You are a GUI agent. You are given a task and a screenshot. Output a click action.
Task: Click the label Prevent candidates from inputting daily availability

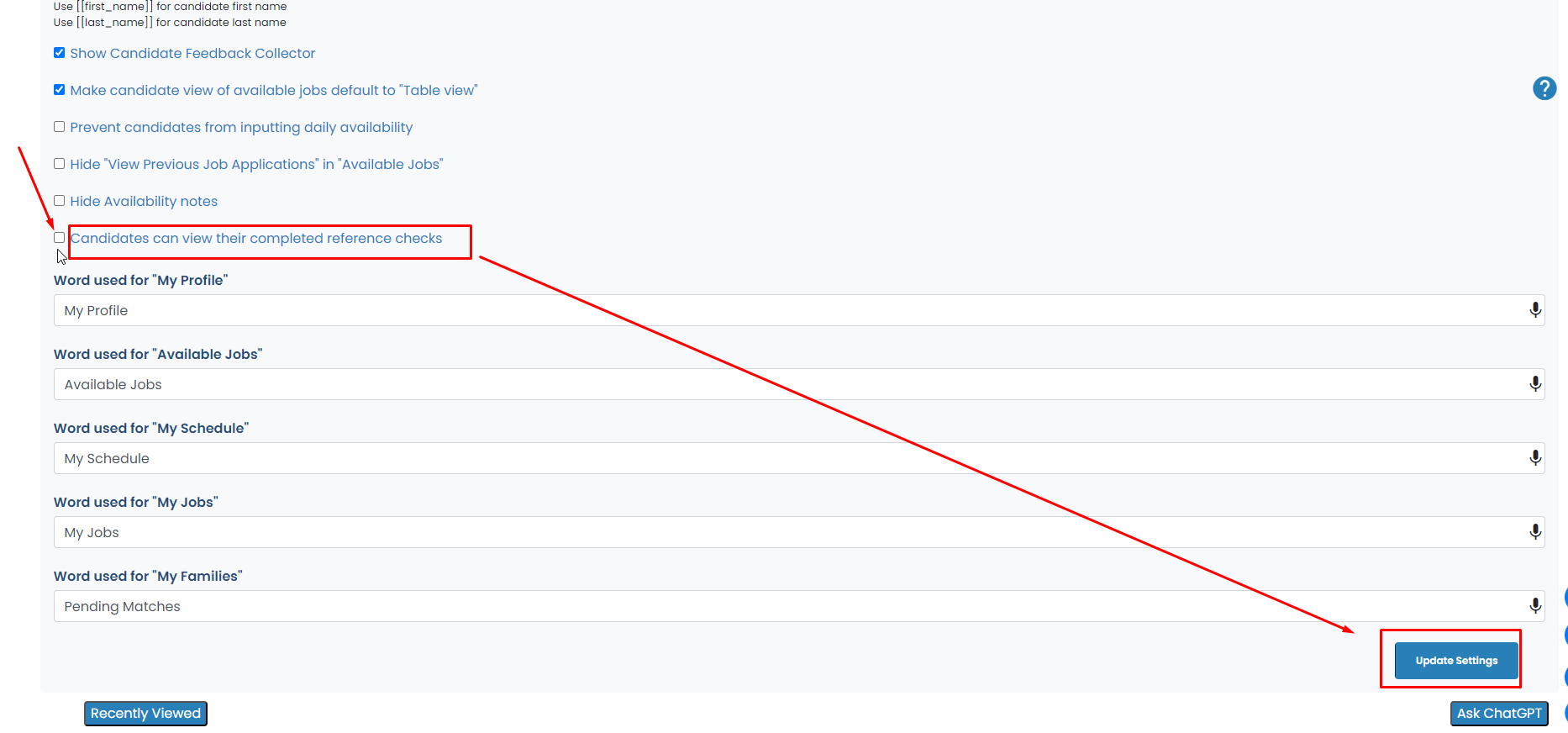tap(241, 127)
